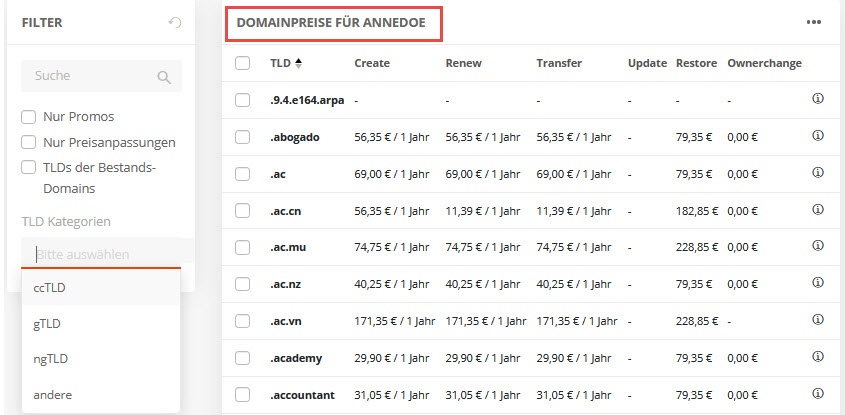Image resolution: width=845 pixels, height=415 pixels.
Task: Reset filters with the undo arrow icon
Action: pos(175,23)
